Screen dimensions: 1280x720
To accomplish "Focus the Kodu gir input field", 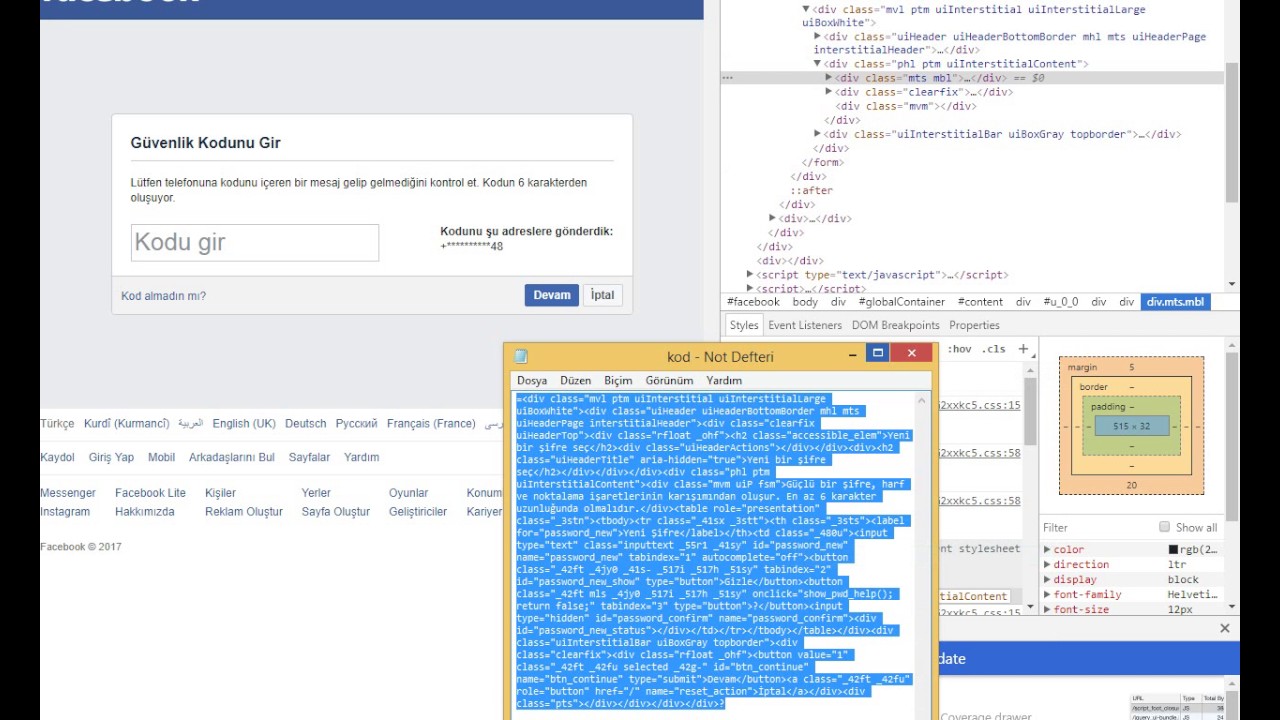I will [x=255, y=242].
